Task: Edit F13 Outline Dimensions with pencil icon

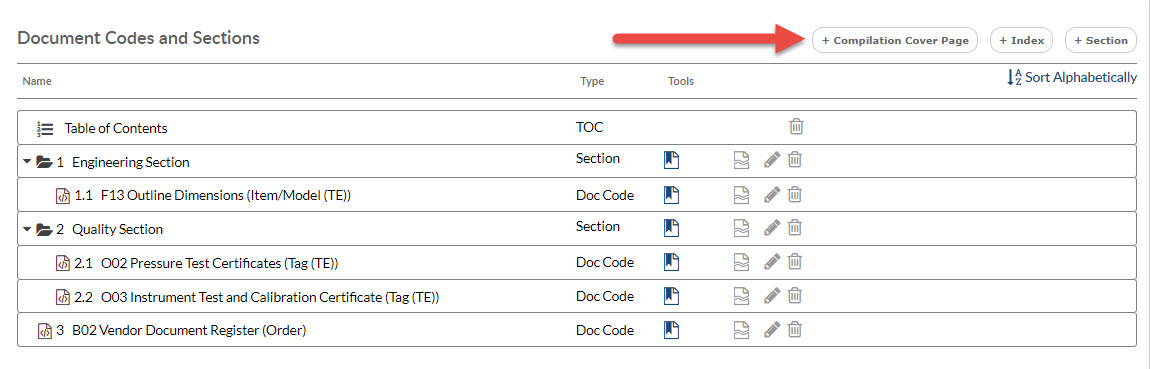Action: [x=771, y=194]
